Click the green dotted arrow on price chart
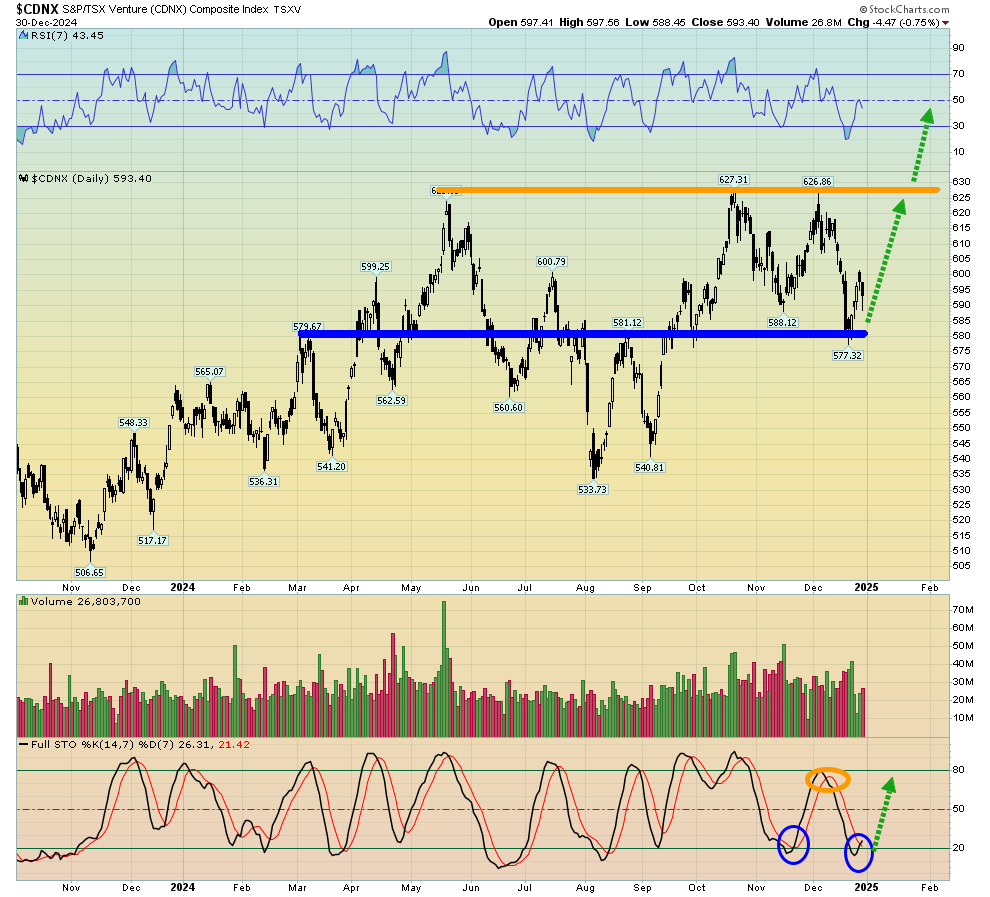 [885, 260]
